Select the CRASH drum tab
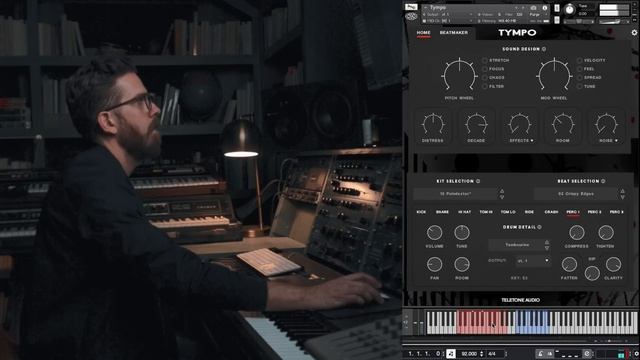The image size is (640, 360). tap(551, 212)
